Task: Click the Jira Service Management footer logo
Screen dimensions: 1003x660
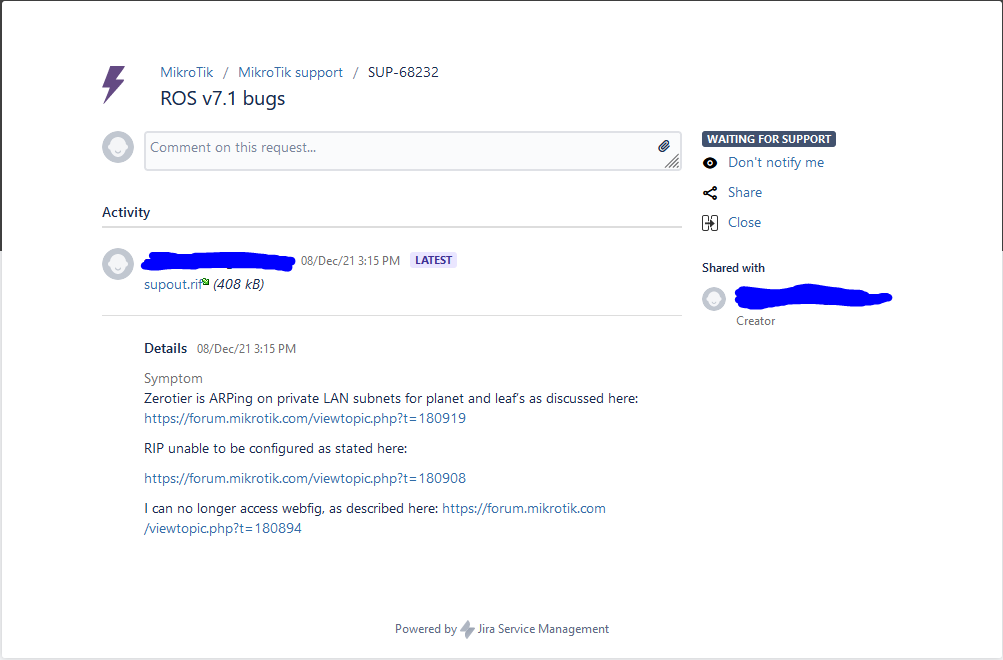Action: 468,629
